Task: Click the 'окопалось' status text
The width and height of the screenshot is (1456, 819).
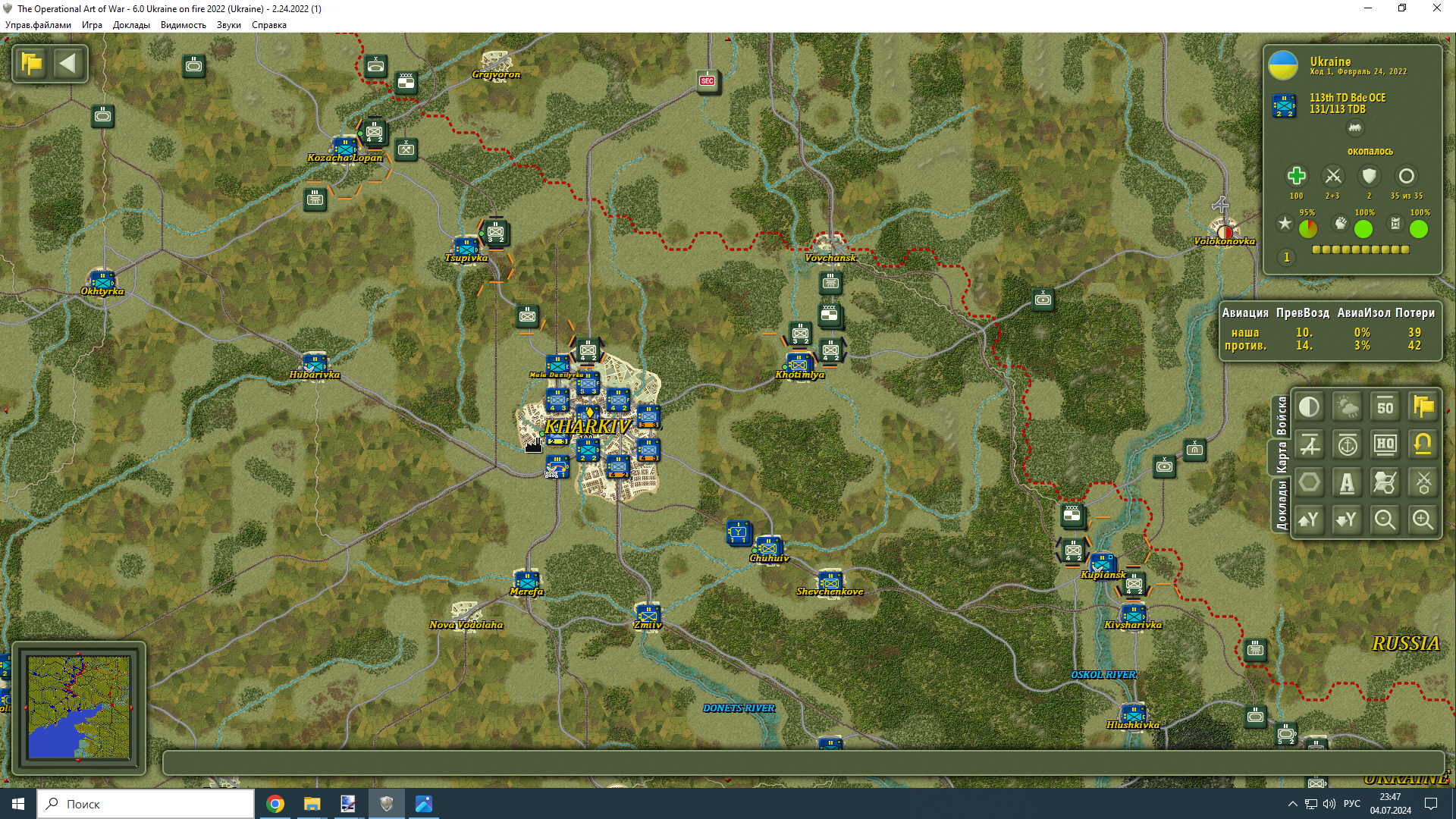Action: point(1370,152)
